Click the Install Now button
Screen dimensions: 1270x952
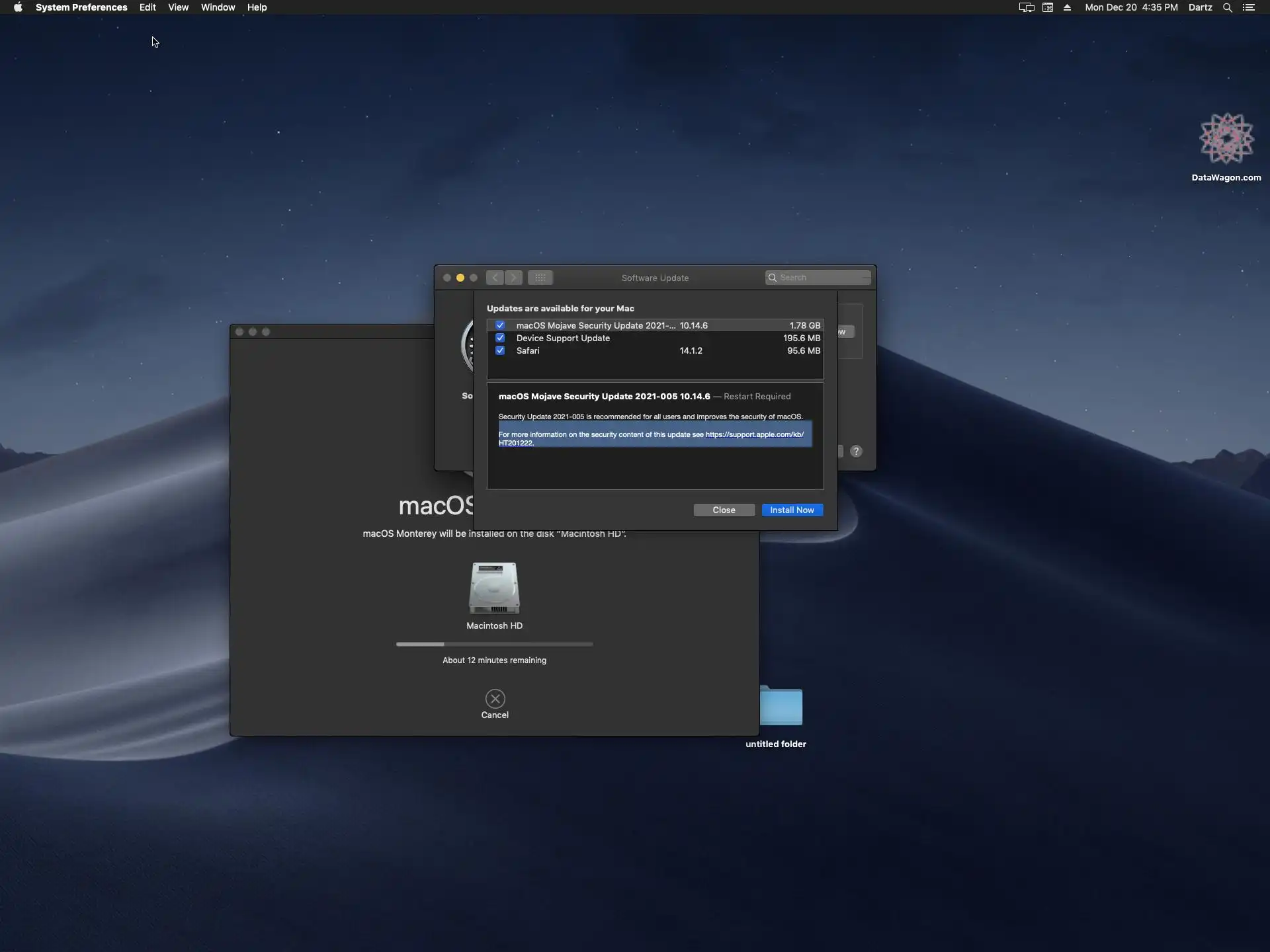[x=792, y=510]
